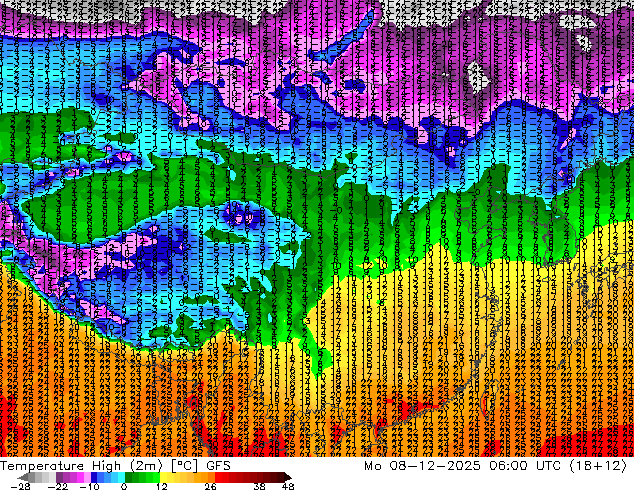
Task: Click the dark green legend swatch after 0
Action: [129, 477]
